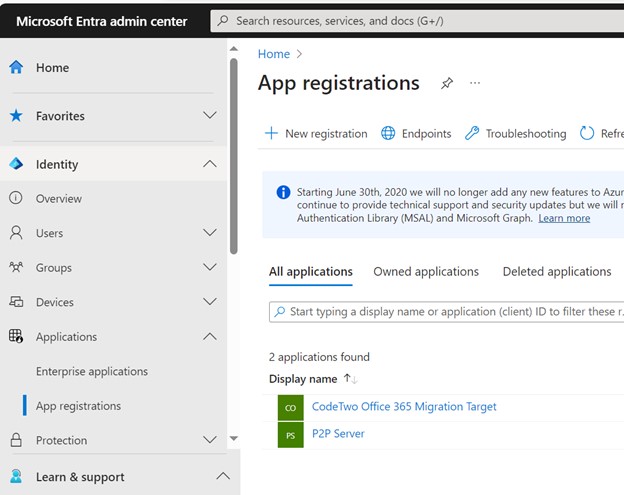Switch to All applications tab
624x495 pixels.
310,271
